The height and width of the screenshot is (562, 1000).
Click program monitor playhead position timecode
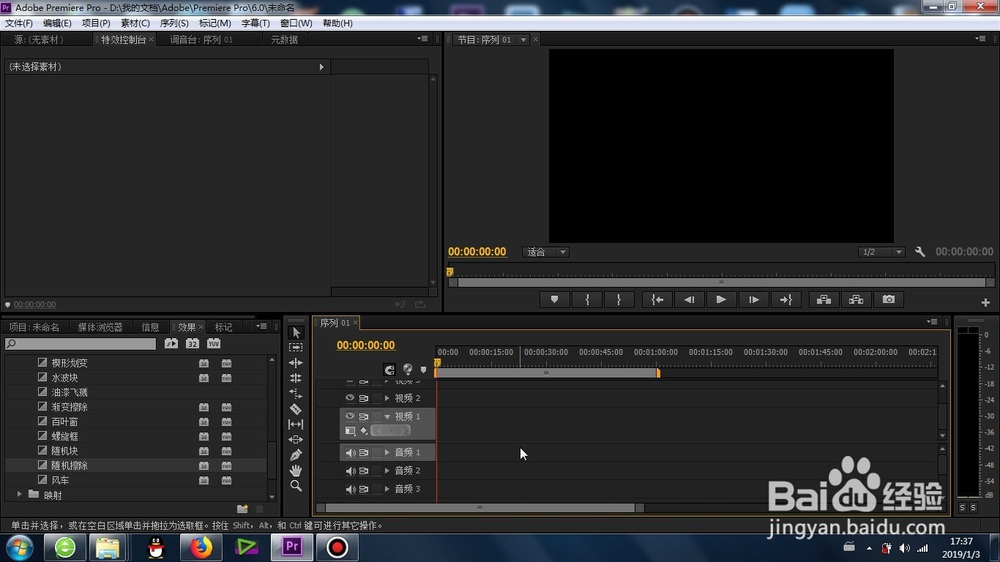pos(477,252)
